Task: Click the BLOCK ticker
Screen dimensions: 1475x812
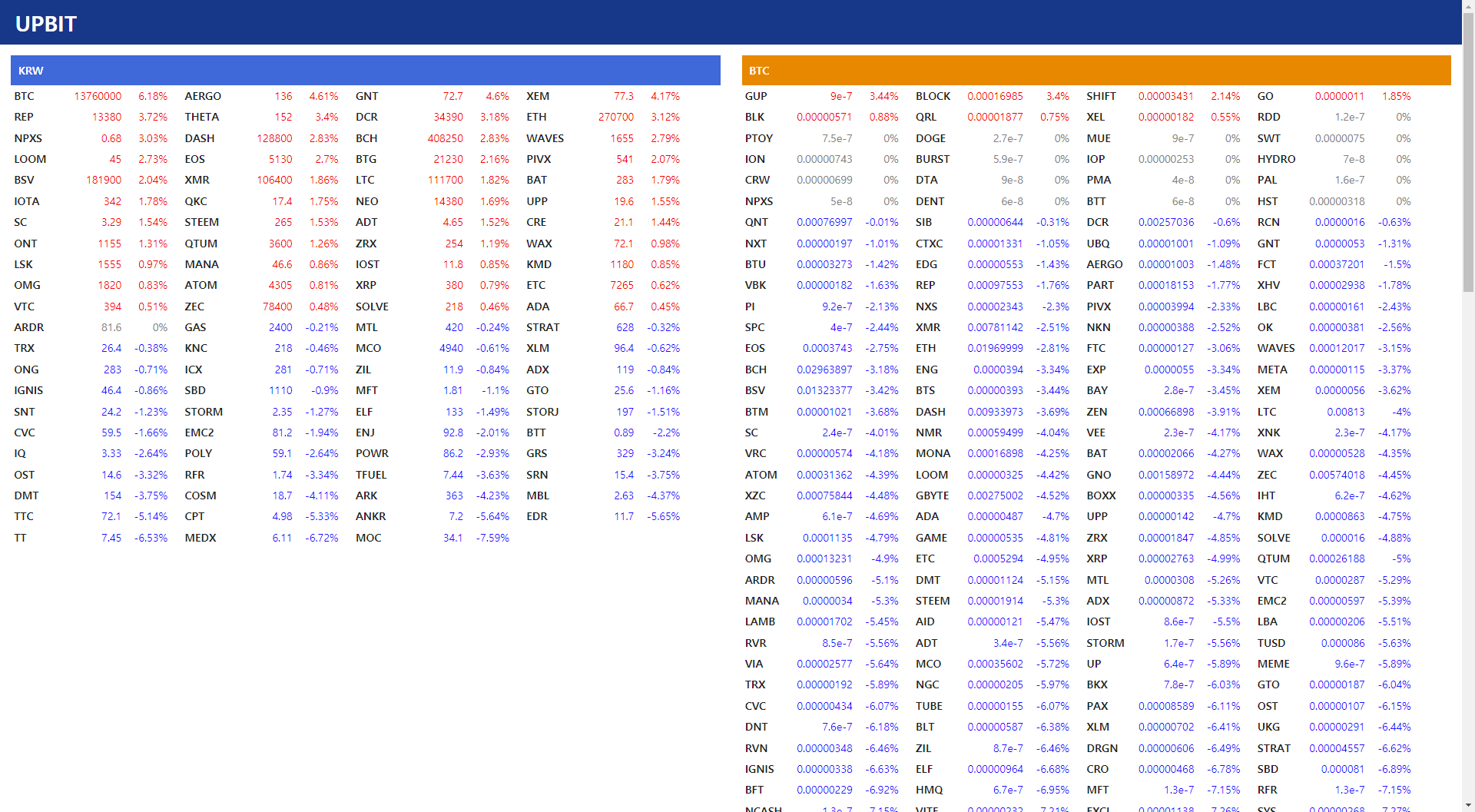Action: (x=933, y=96)
